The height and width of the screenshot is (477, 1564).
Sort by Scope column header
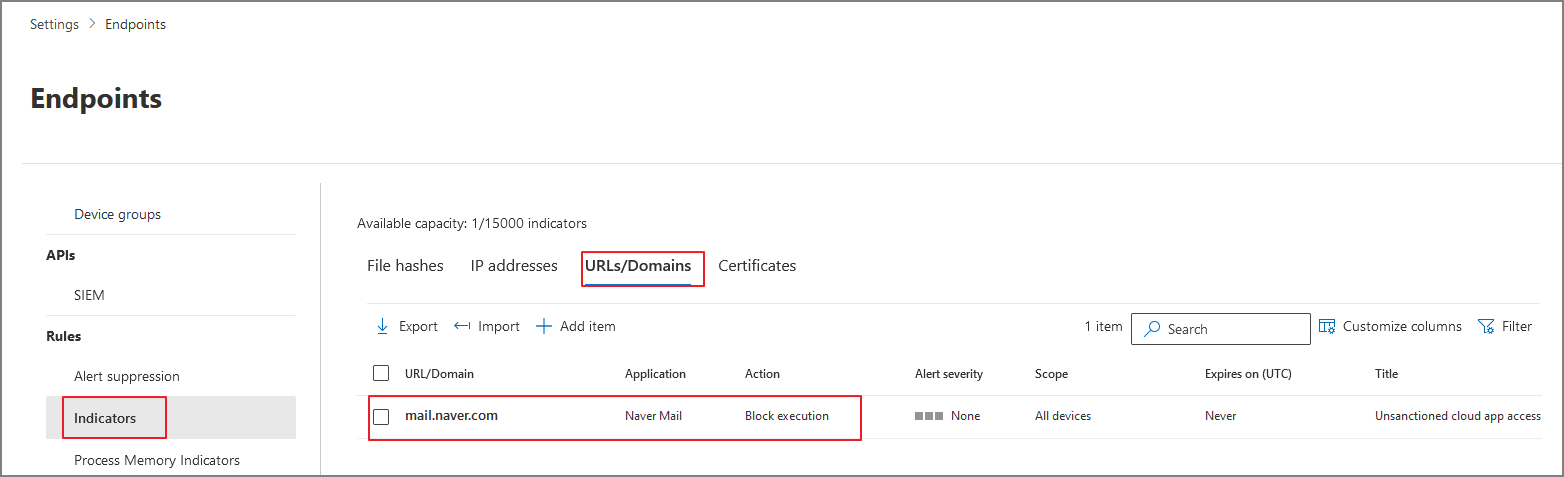1051,373
